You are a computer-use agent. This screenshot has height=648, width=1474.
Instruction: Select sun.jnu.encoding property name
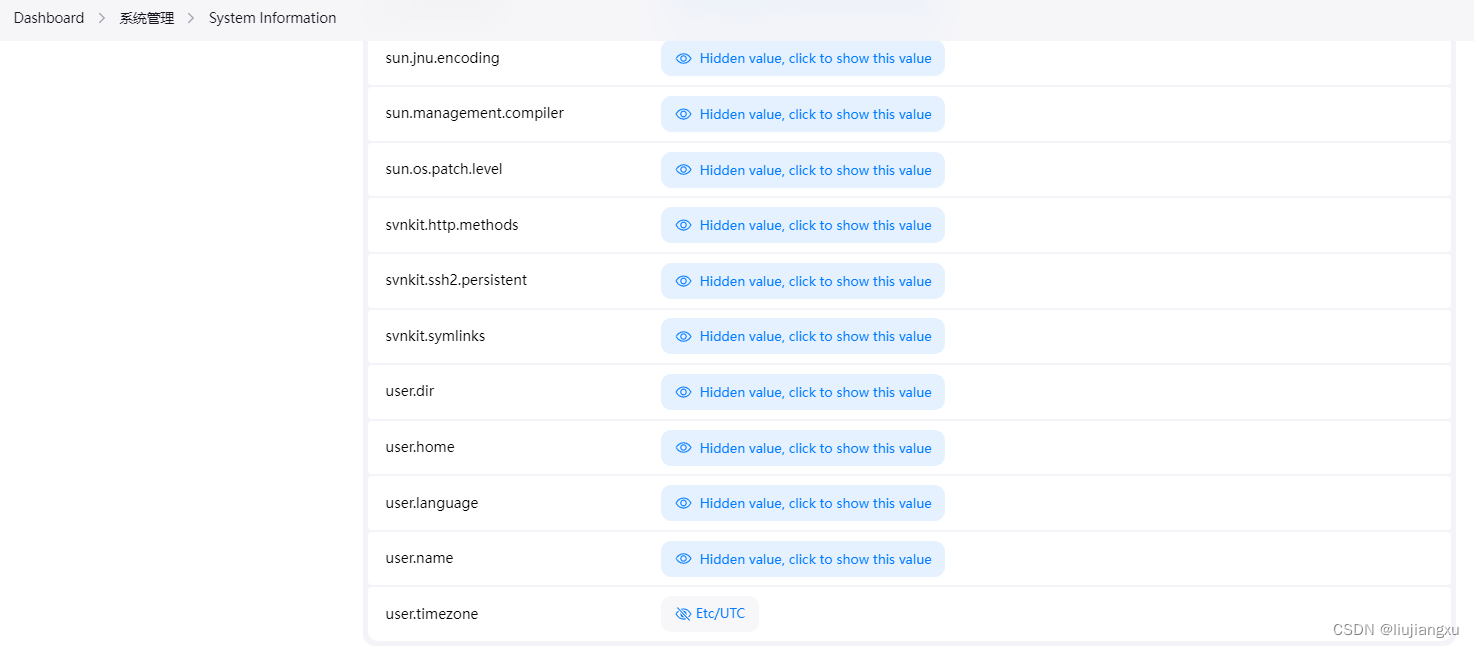pos(442,58)
